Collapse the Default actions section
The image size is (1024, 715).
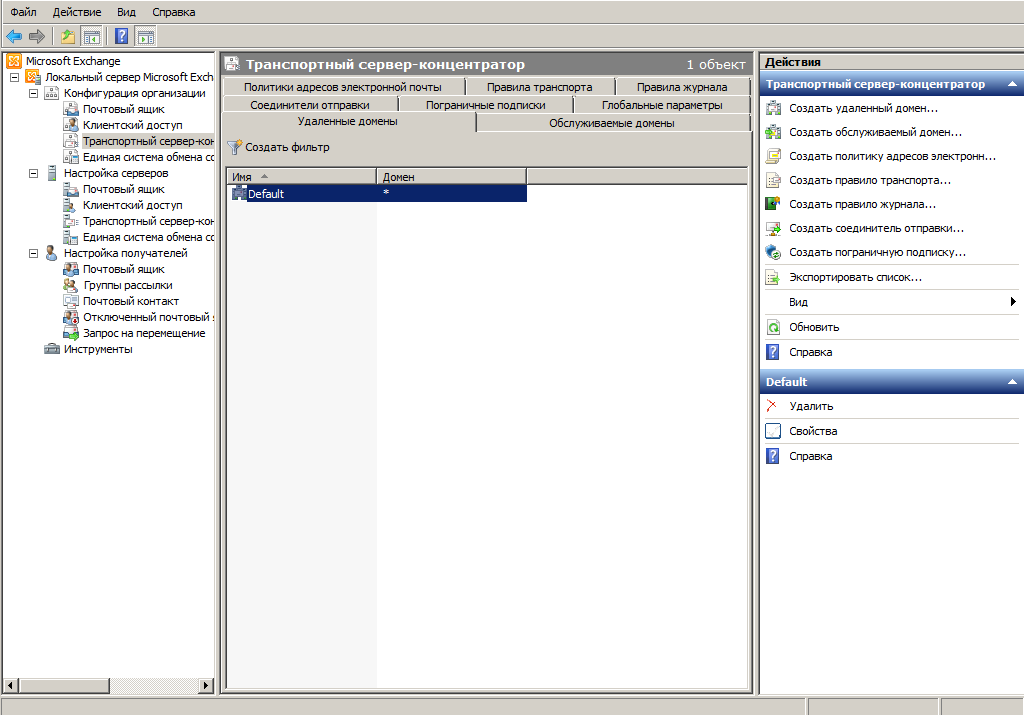pos(1012,382)
